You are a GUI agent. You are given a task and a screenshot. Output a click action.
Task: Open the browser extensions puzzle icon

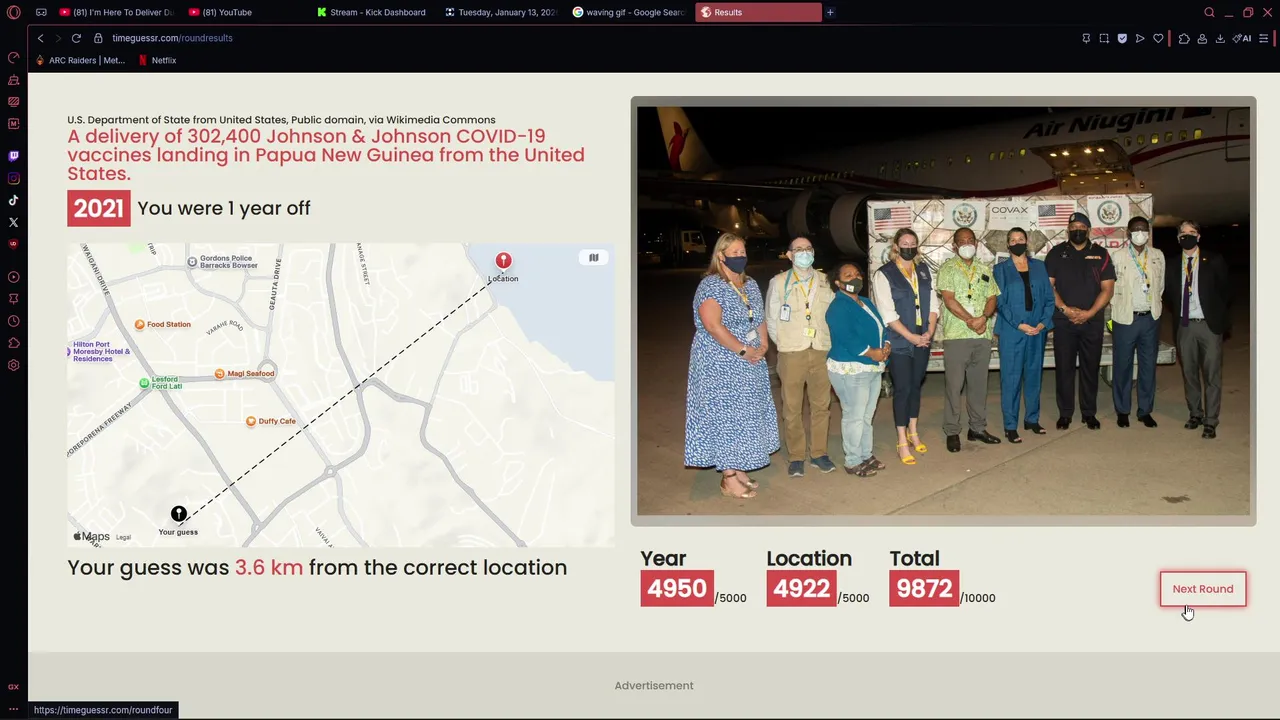(x=1184, y=38)
